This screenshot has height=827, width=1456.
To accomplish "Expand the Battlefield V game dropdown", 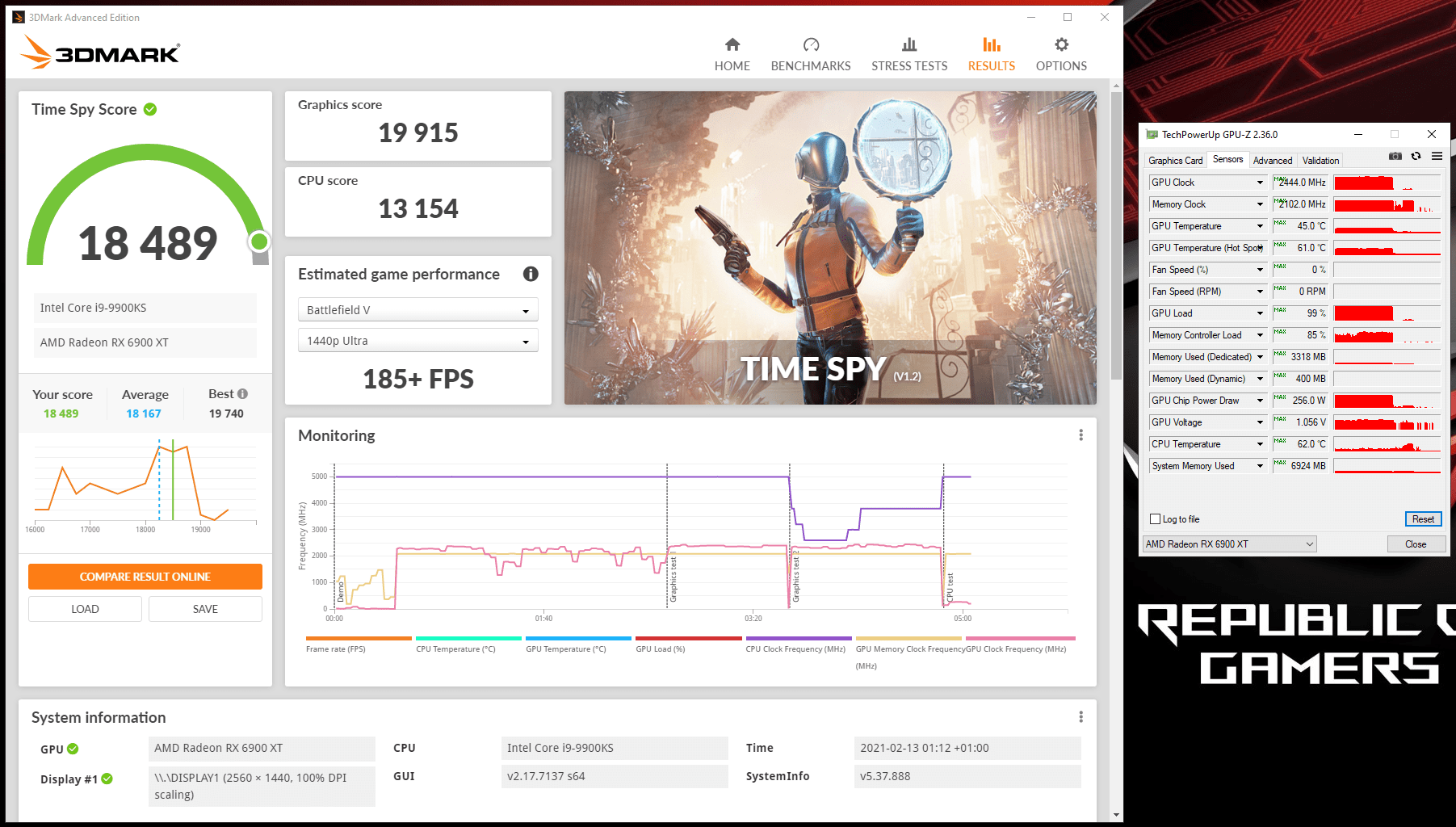I will click(417, 310).
